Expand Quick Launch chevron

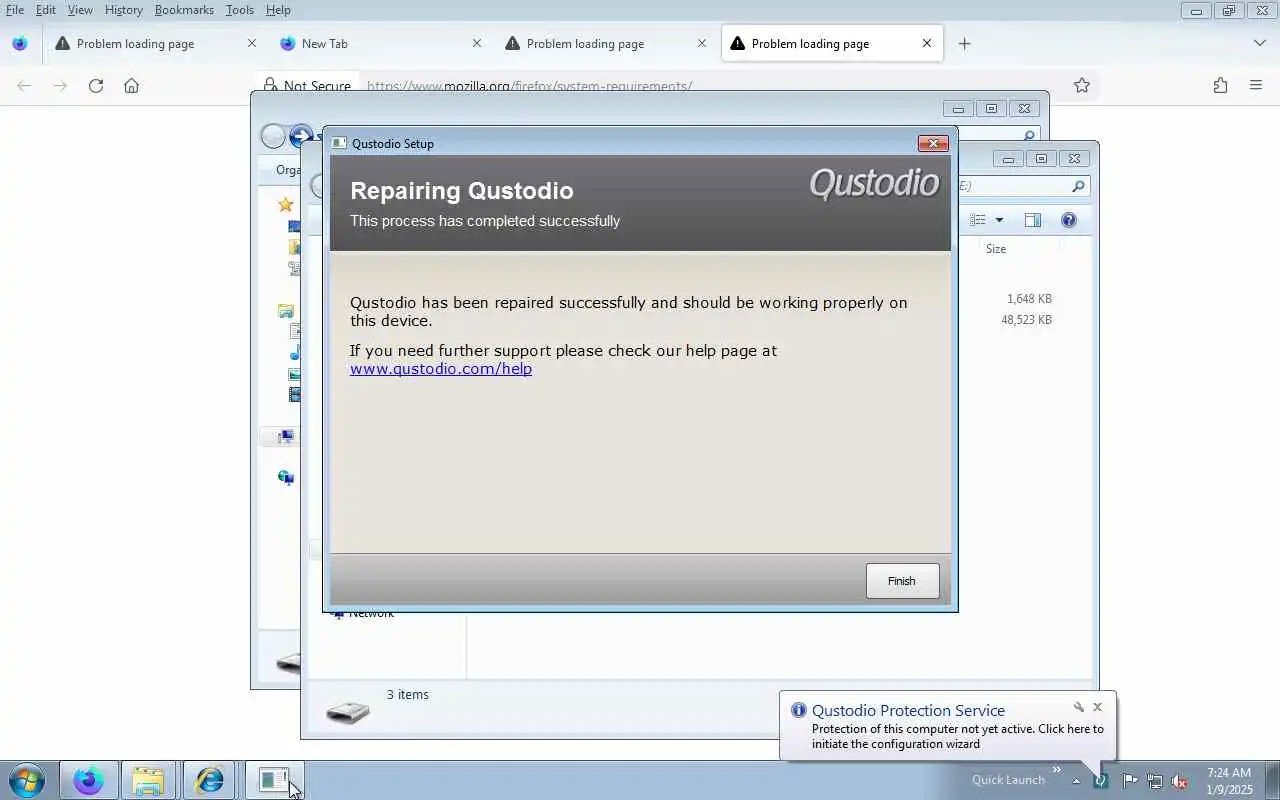click(x=1056, y=769)
